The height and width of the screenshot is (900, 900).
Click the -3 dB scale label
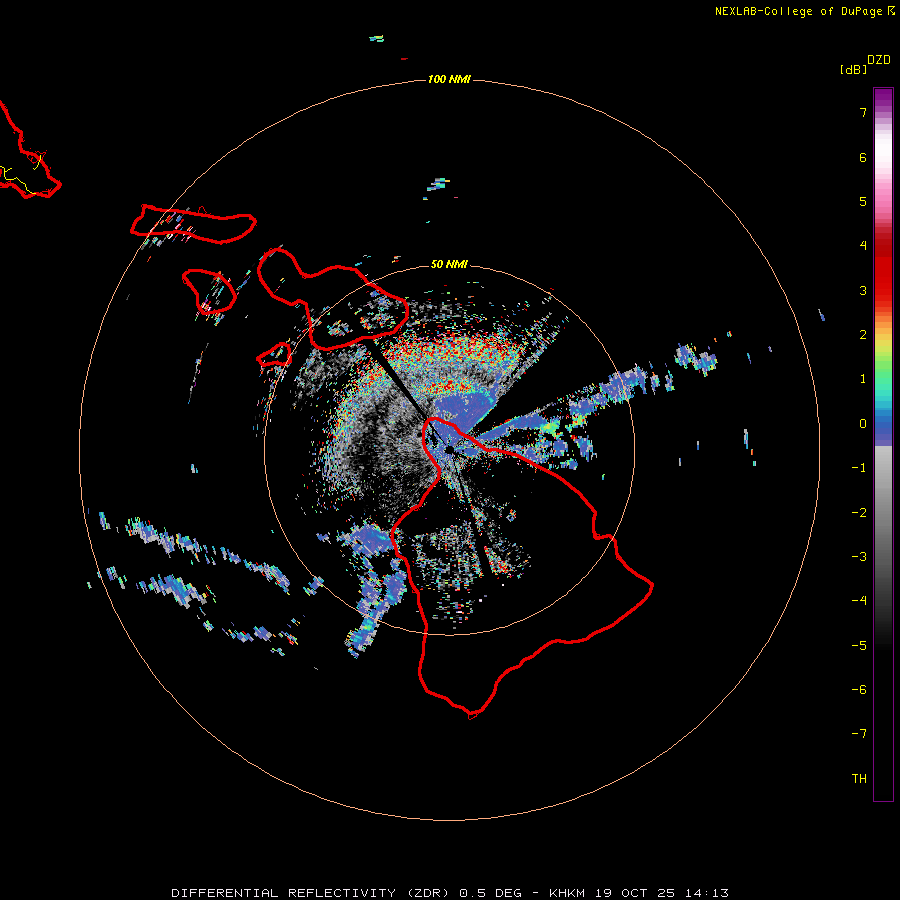[x=859, y=557]
